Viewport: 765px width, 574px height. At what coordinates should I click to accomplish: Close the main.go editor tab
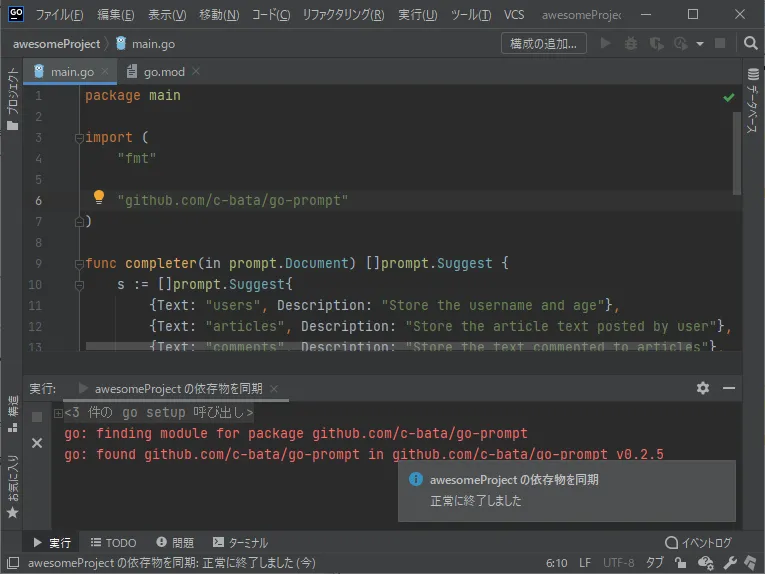105,72
